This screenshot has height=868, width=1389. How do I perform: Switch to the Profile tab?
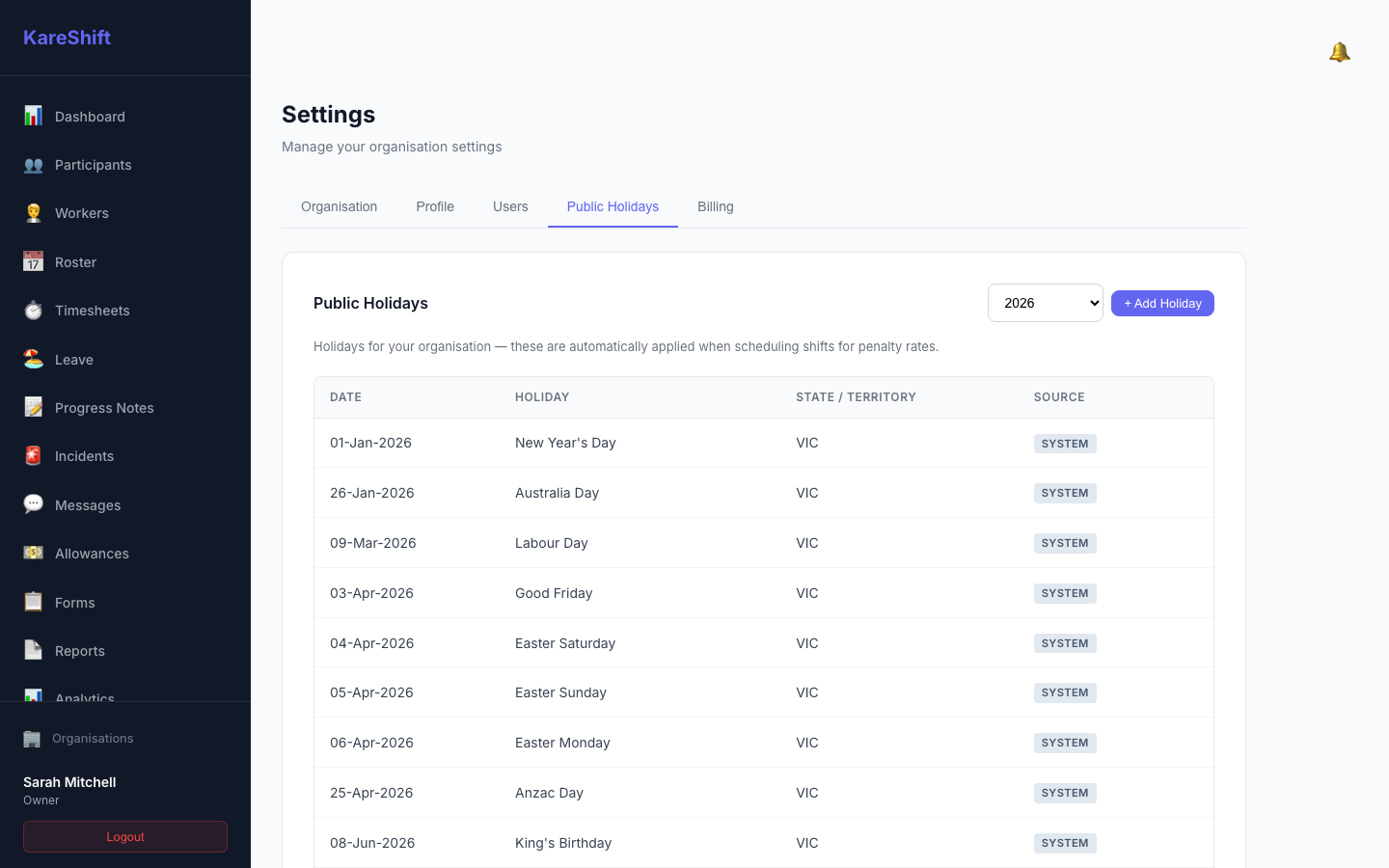[435, 206]
